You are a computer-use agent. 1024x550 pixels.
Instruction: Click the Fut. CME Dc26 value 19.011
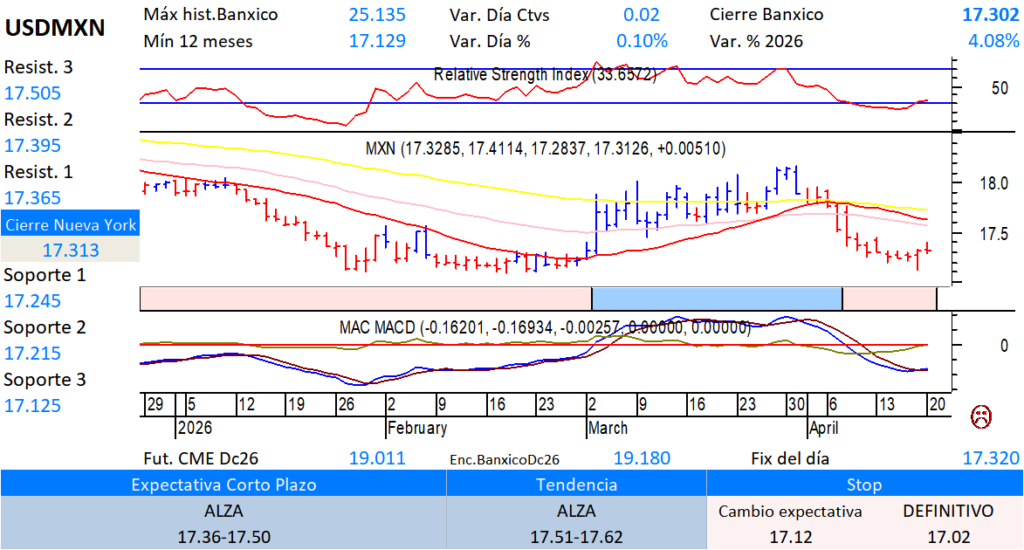pos(377,458)
